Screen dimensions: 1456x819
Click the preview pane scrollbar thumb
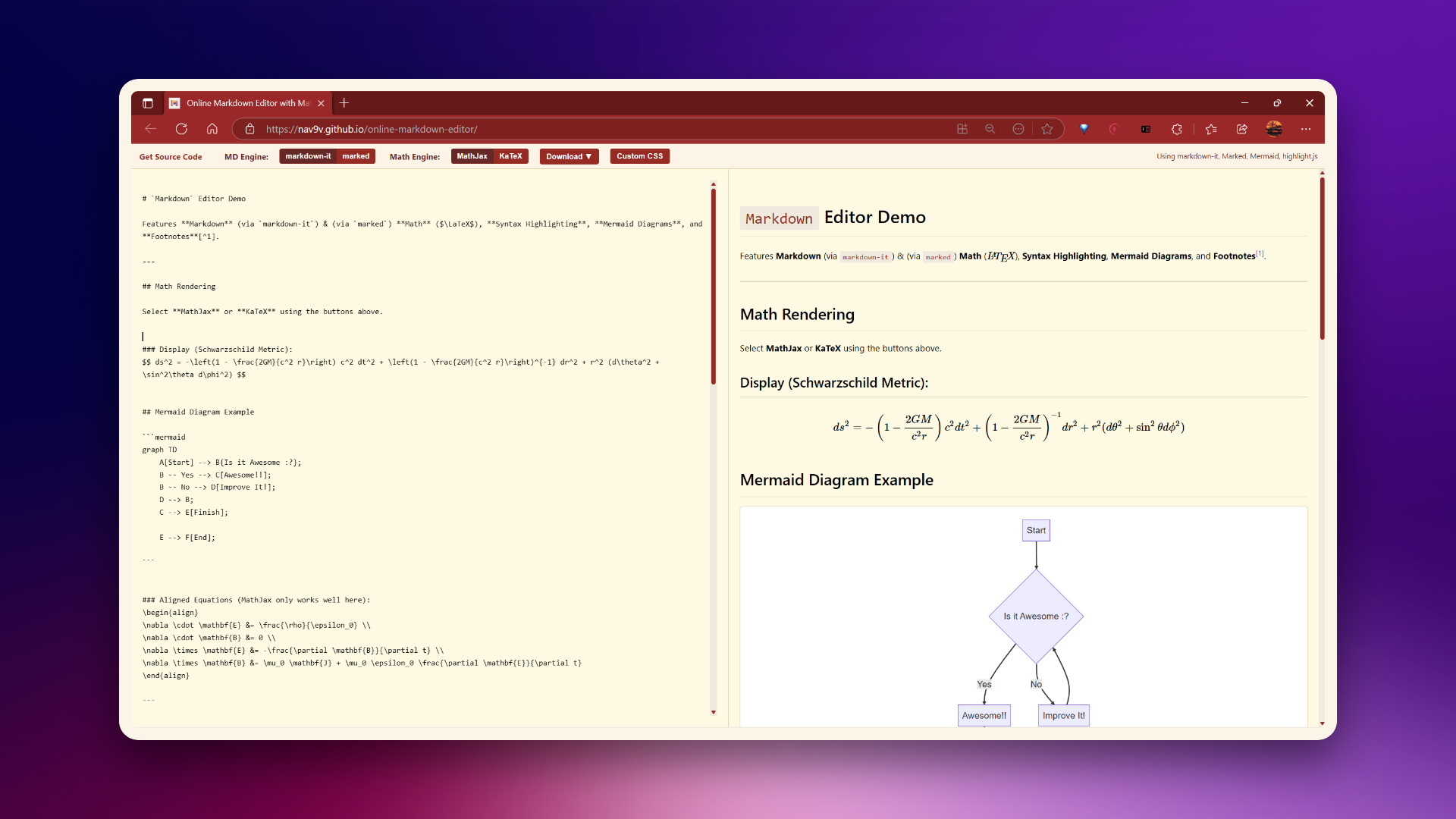click(x=1323, y=258)
